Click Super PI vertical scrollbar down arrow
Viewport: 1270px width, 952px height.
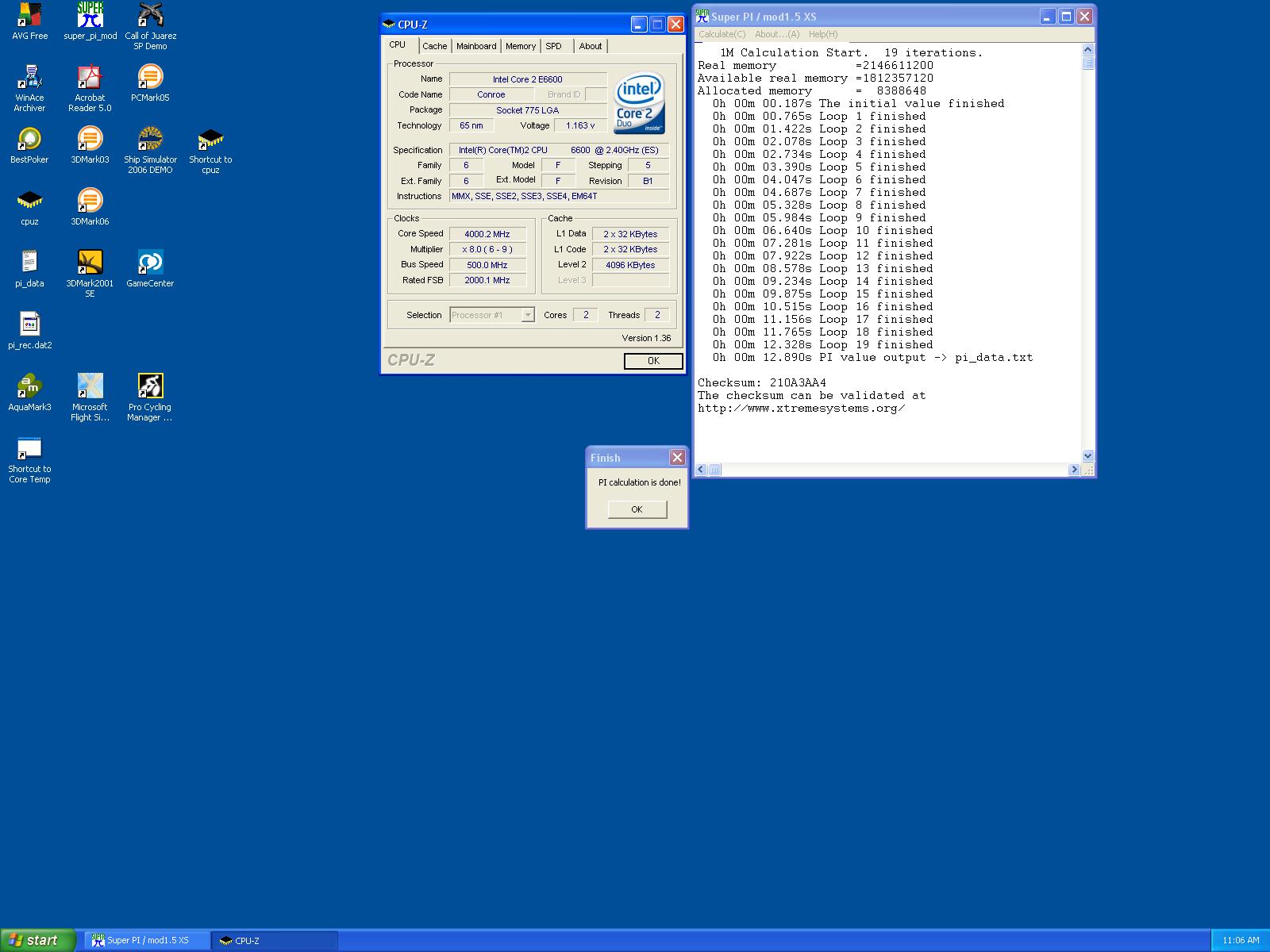(1087, 456)
